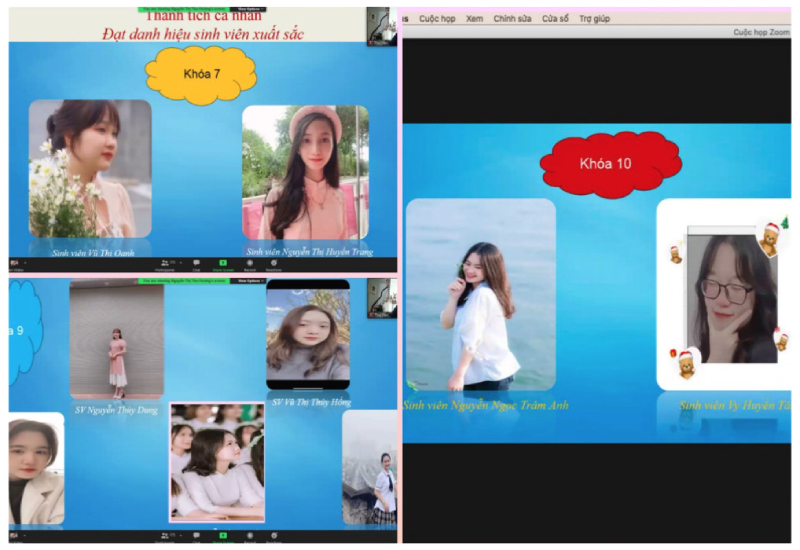
Task: Click the Khóa 7 orange cloud label
Action: pyautogui.click(x=201, y=74)
